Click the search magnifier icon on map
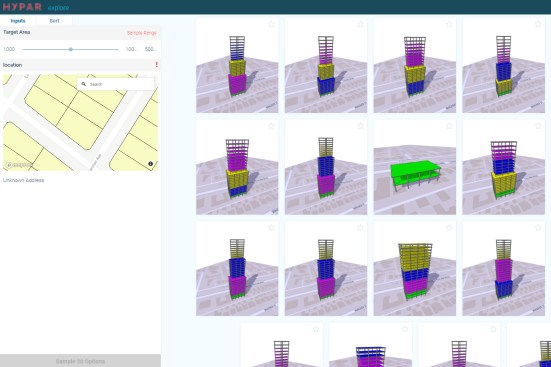This screenshot has height=367, width=551. click(x=84, y=84)
